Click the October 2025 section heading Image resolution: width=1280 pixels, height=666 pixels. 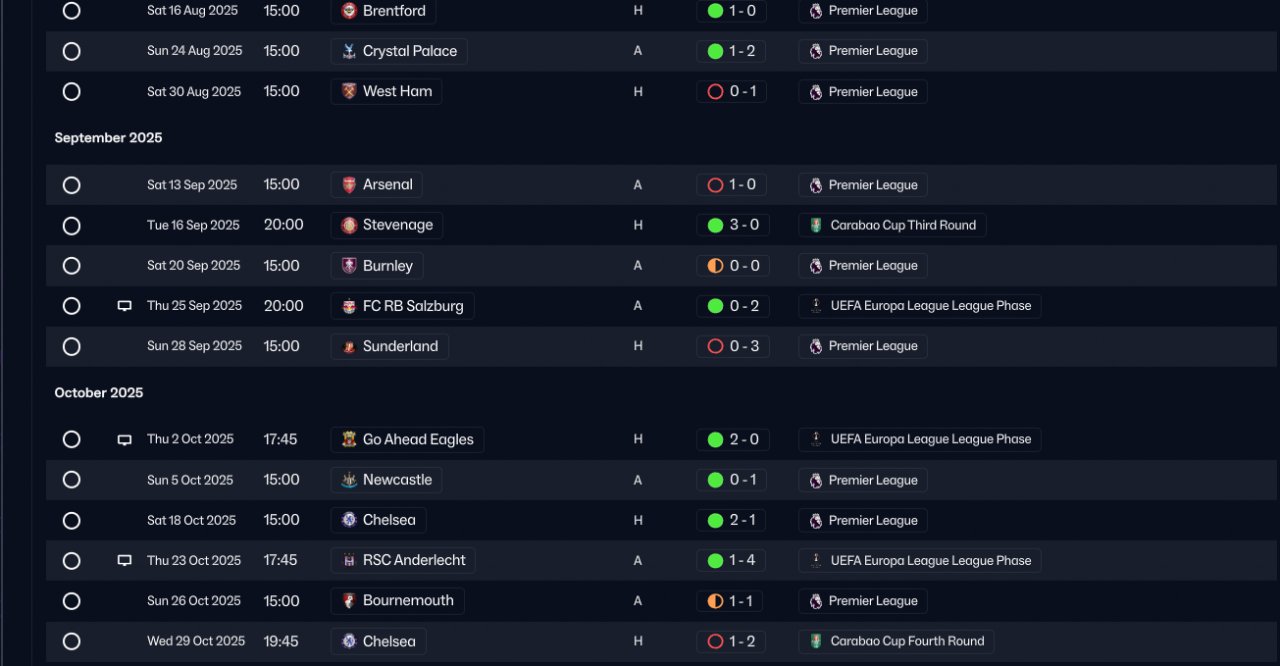click(x=99, y=393)
